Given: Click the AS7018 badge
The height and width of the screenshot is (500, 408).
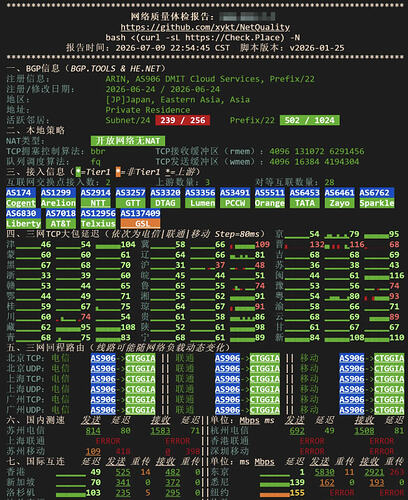Looking at the screenshot, I should (61, 213).
